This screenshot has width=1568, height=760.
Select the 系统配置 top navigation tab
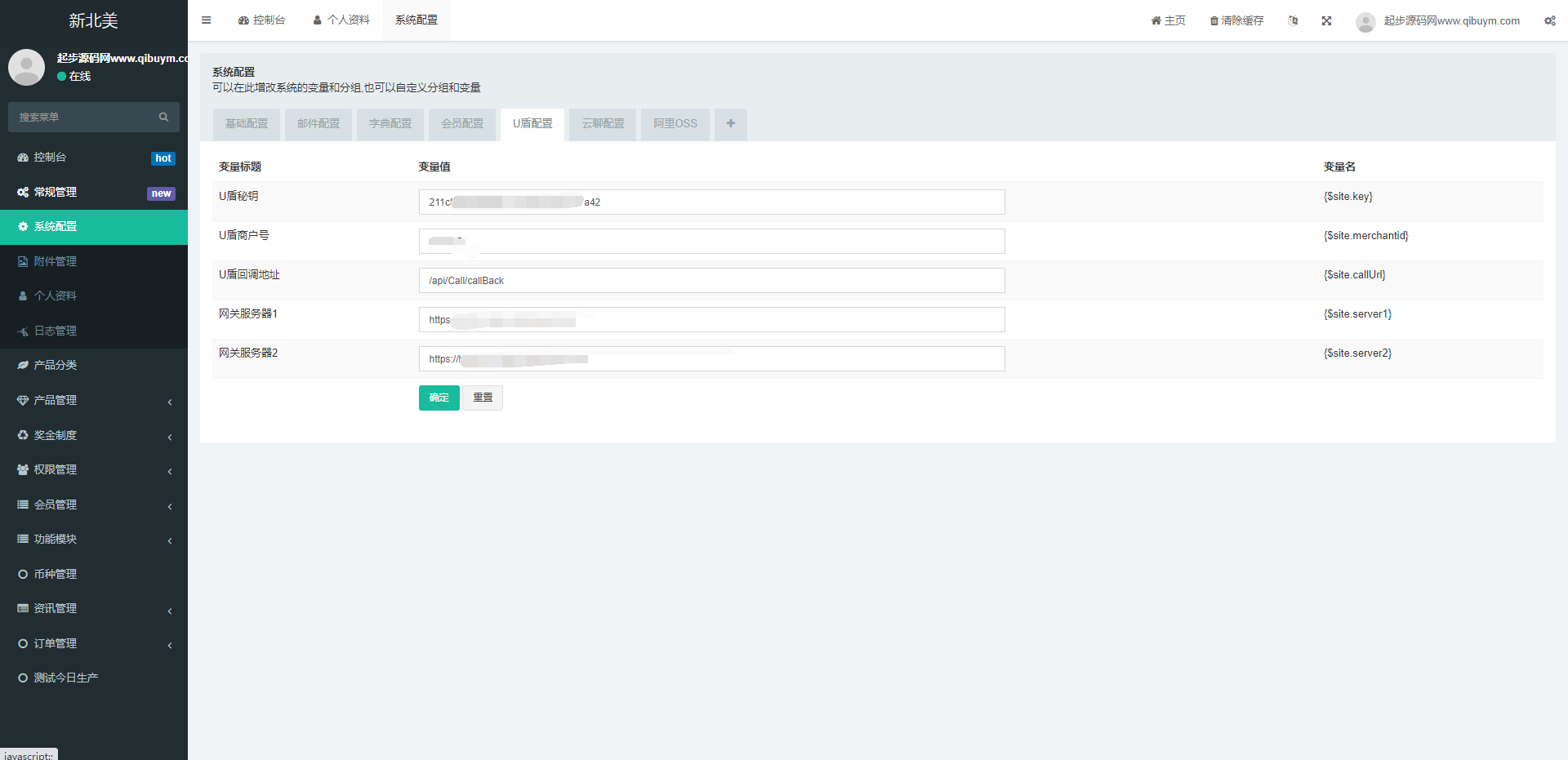point(416,20)
